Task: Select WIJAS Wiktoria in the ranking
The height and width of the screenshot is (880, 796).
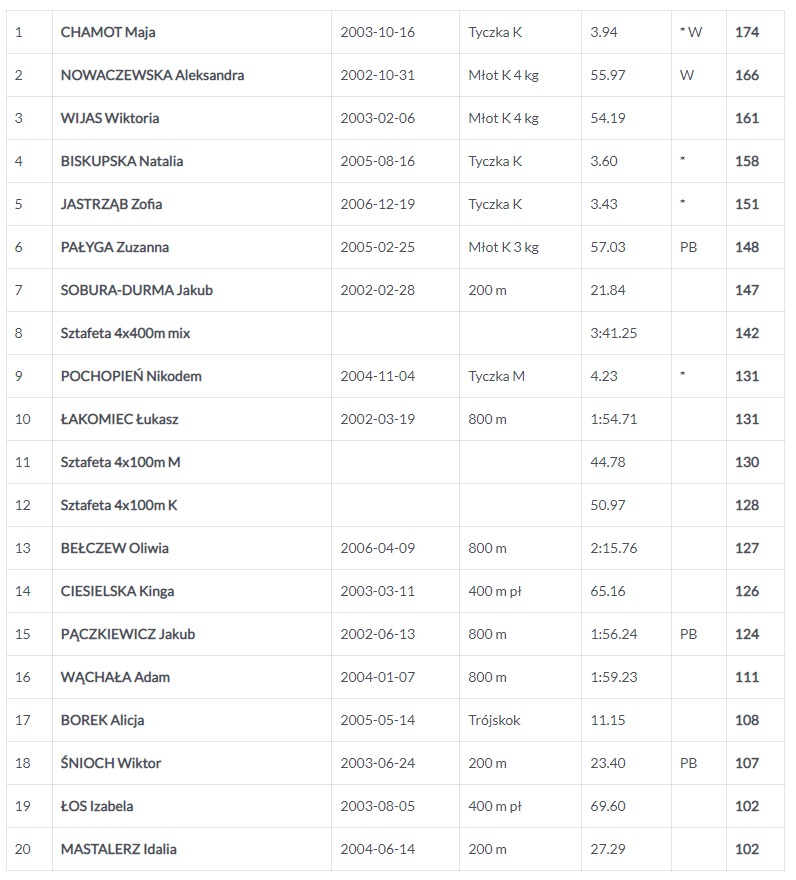Action: [x=110, y=118]
